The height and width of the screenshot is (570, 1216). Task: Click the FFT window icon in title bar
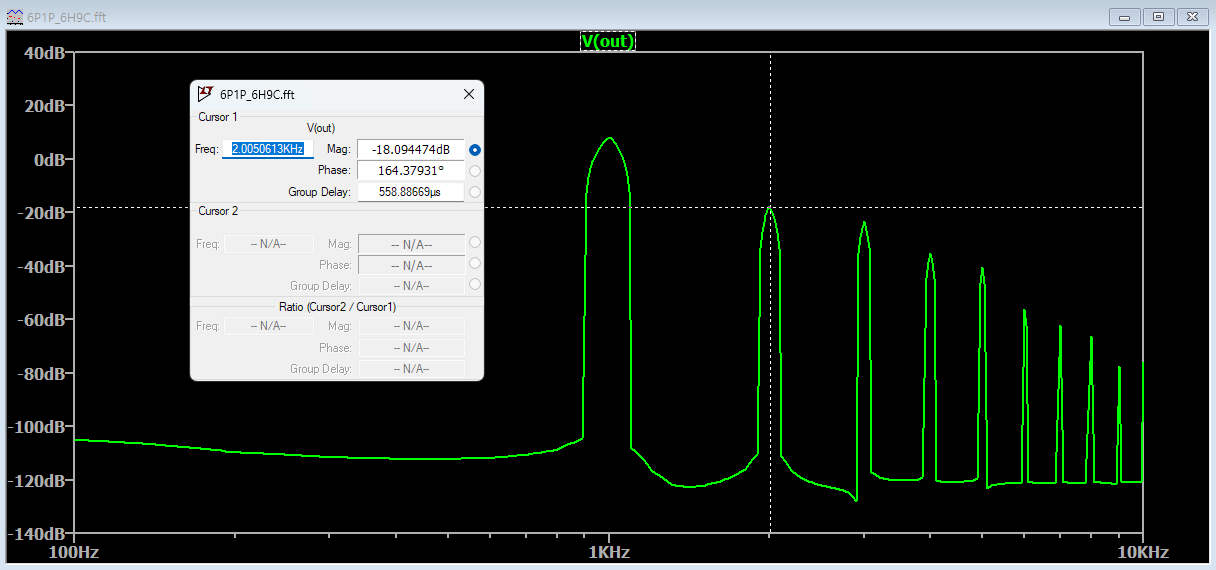pos(15,17)
